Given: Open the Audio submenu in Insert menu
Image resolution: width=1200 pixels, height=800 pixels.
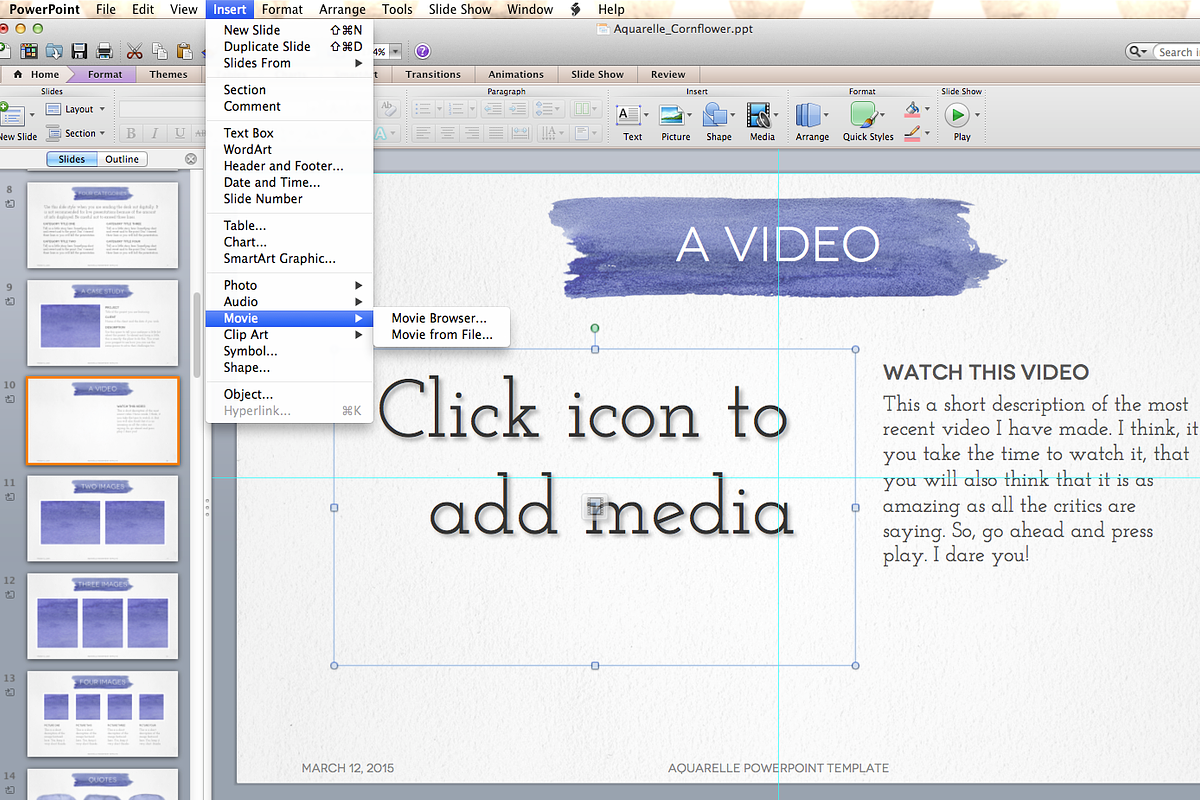Looking at the screenshot, I should tap(289, 302).
